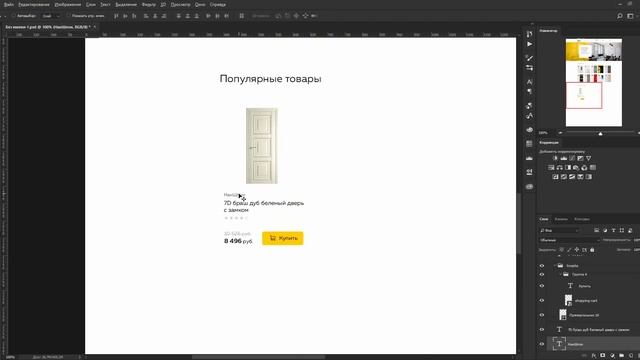Collapse the top layer group chevron
The width and height of the screenshot is (640, 360).
[x=555, y=266]
